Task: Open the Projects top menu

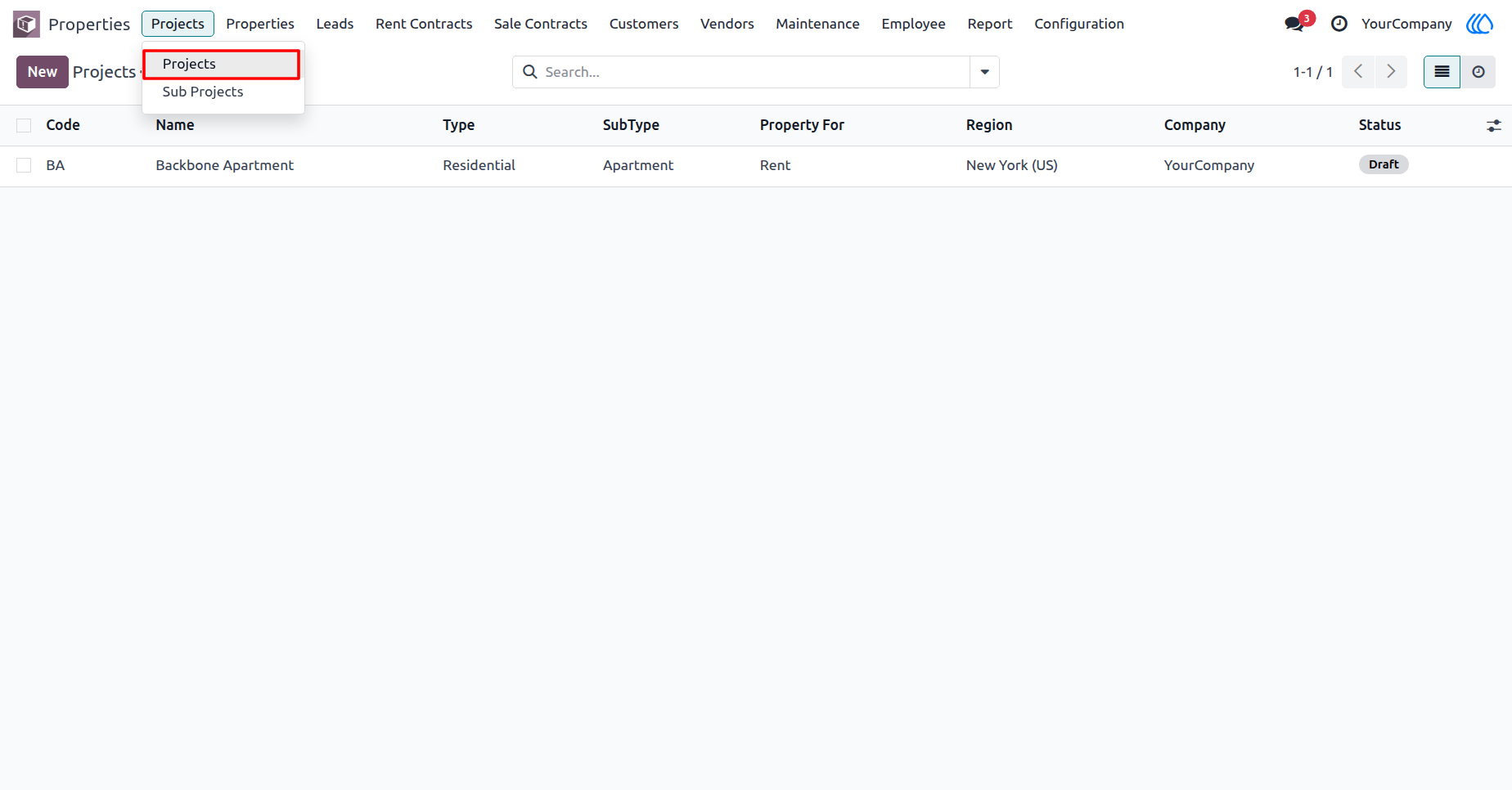Action: pos(178,24)
